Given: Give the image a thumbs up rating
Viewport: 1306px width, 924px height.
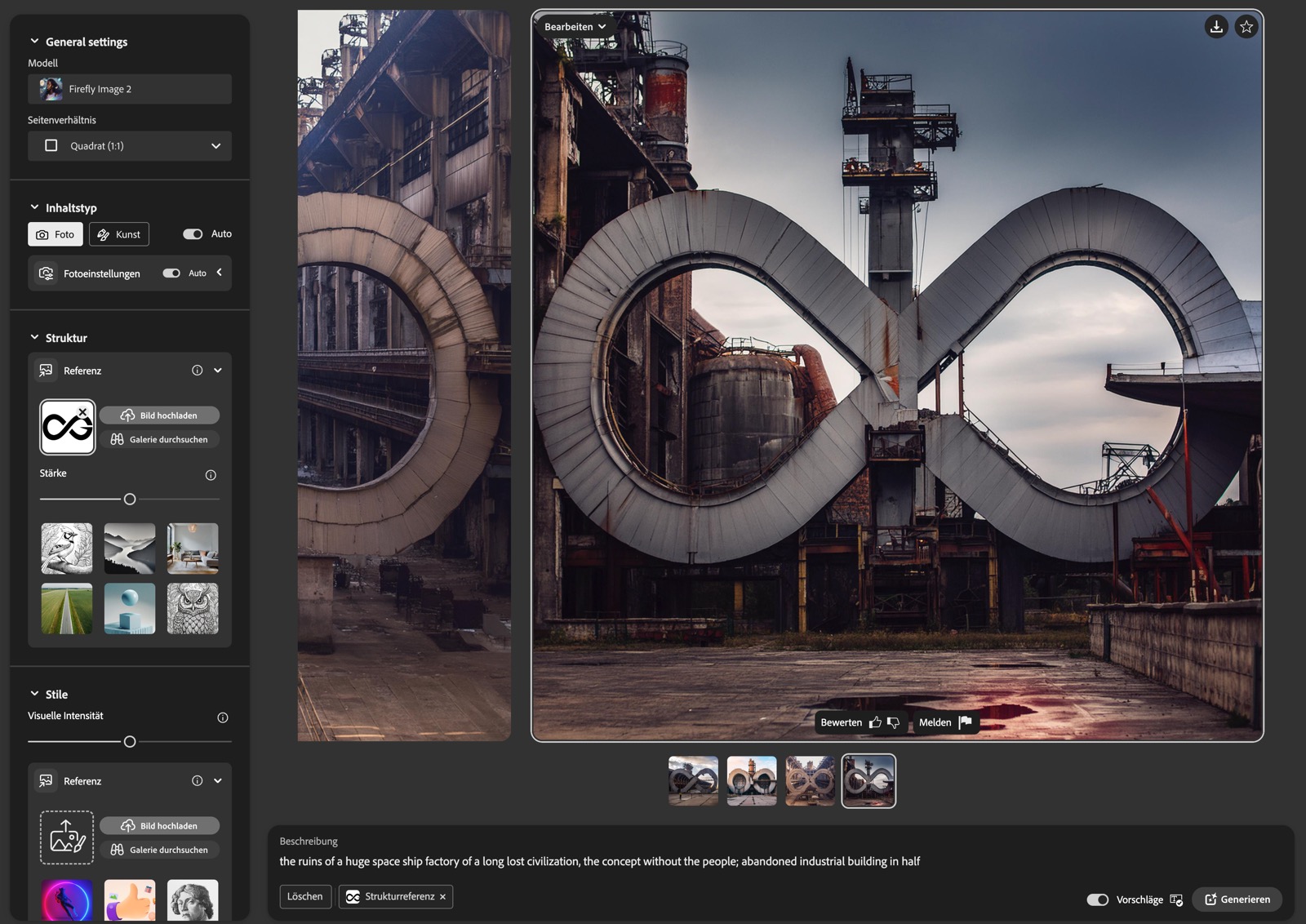Looking at the screenshot, I should point(875,722).
